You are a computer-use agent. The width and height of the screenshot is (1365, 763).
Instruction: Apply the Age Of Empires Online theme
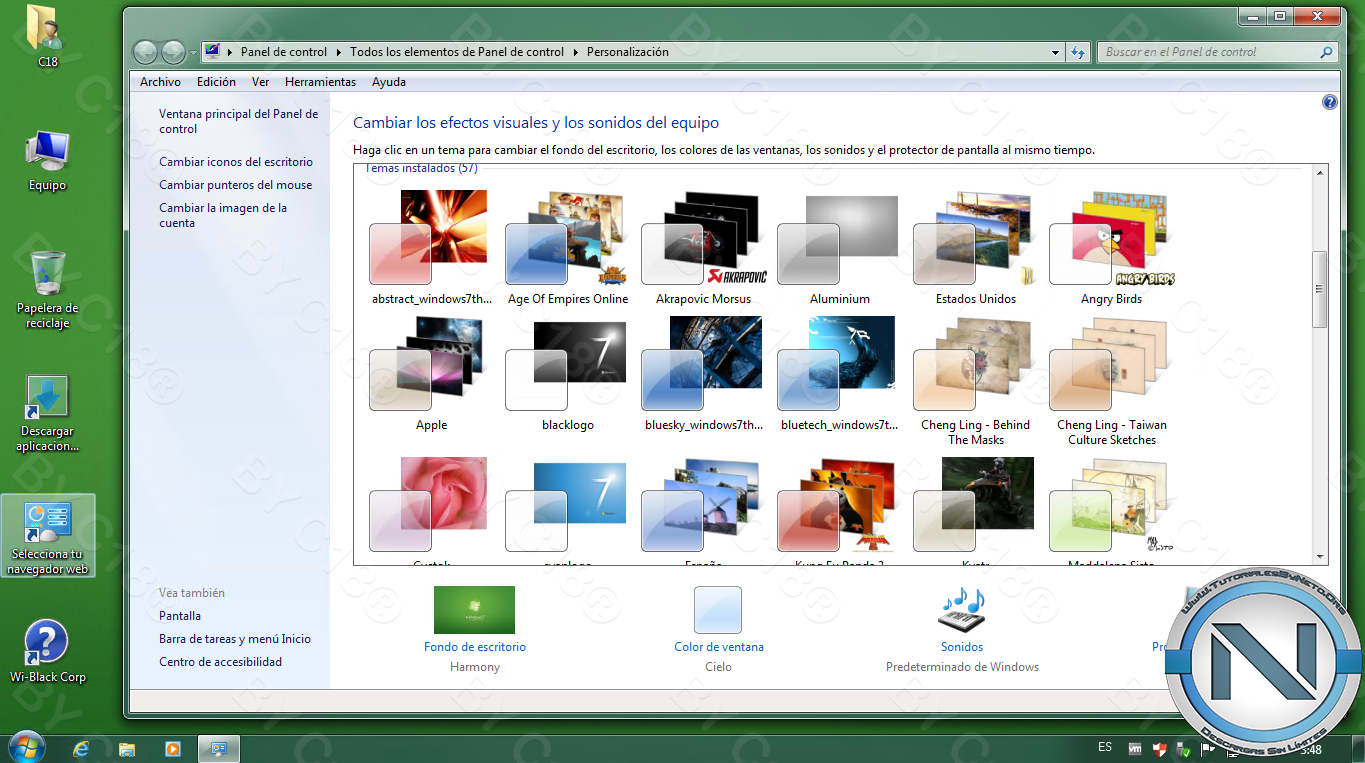[568, 248]
